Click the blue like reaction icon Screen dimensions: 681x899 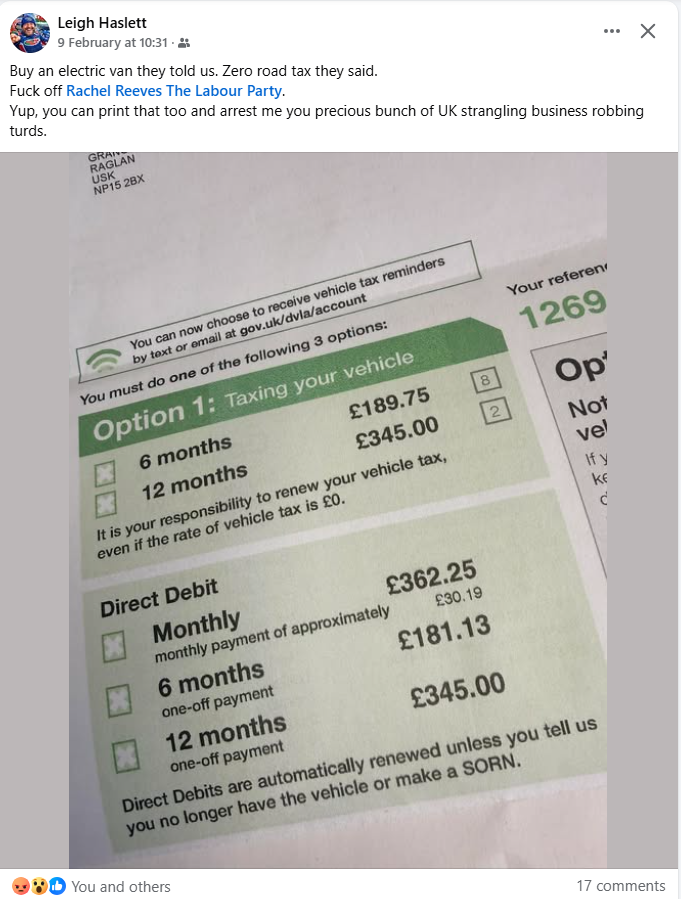tap(56, 886)
